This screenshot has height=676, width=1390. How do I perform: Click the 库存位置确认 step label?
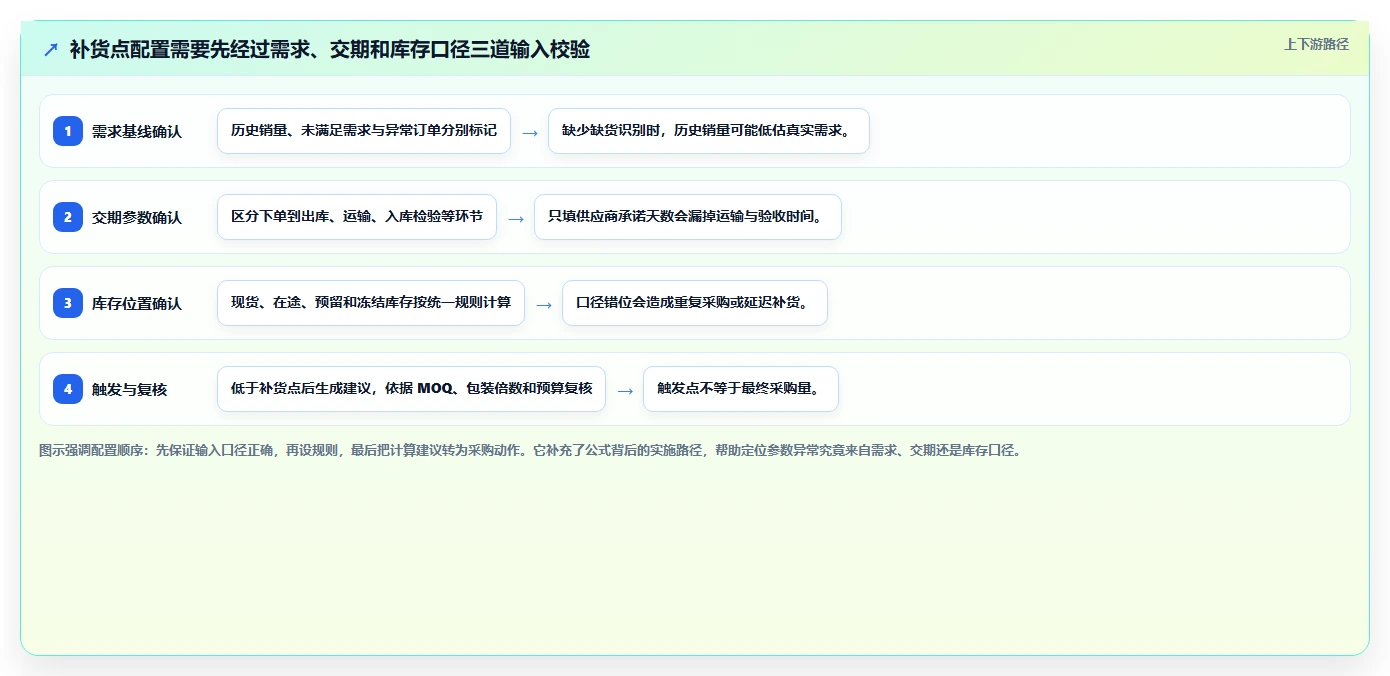click(x=137, y=303)
